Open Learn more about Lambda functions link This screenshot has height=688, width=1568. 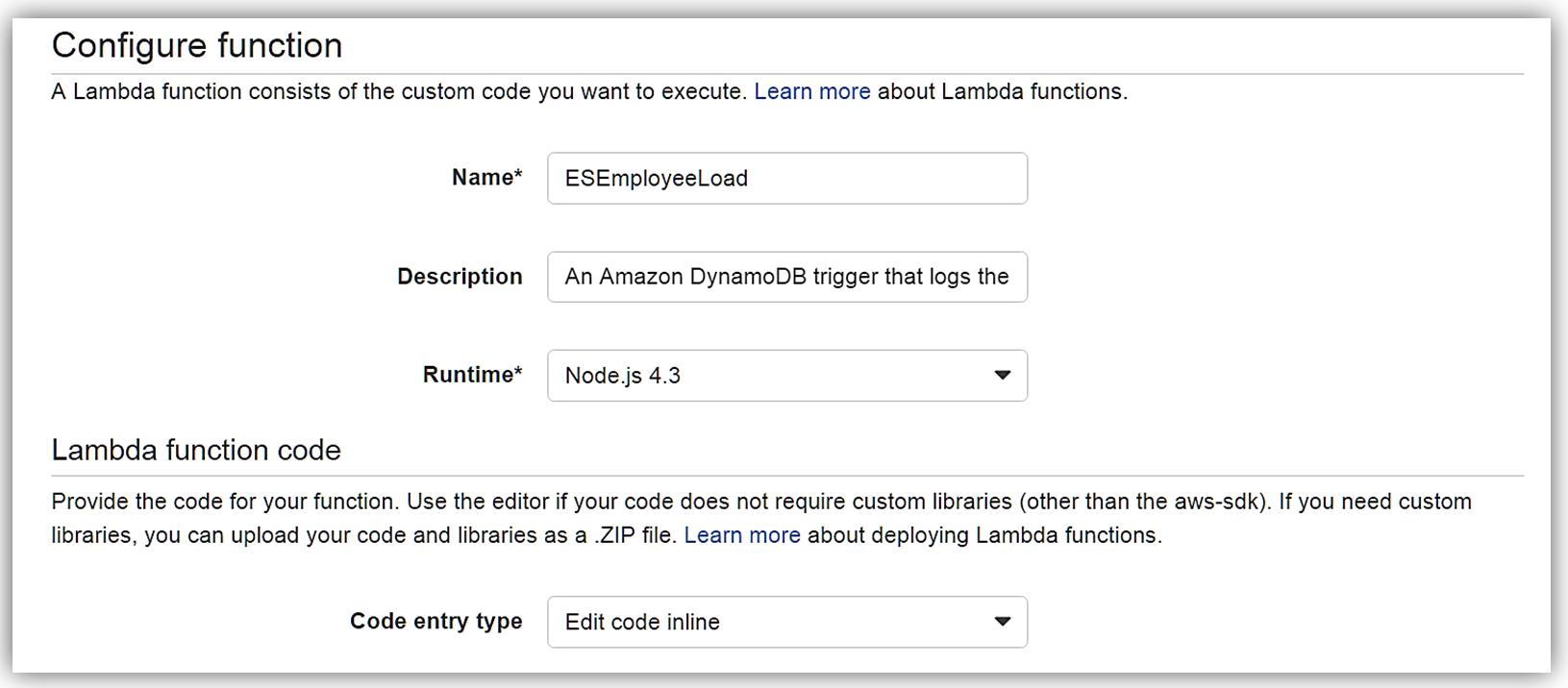point(811,92)
